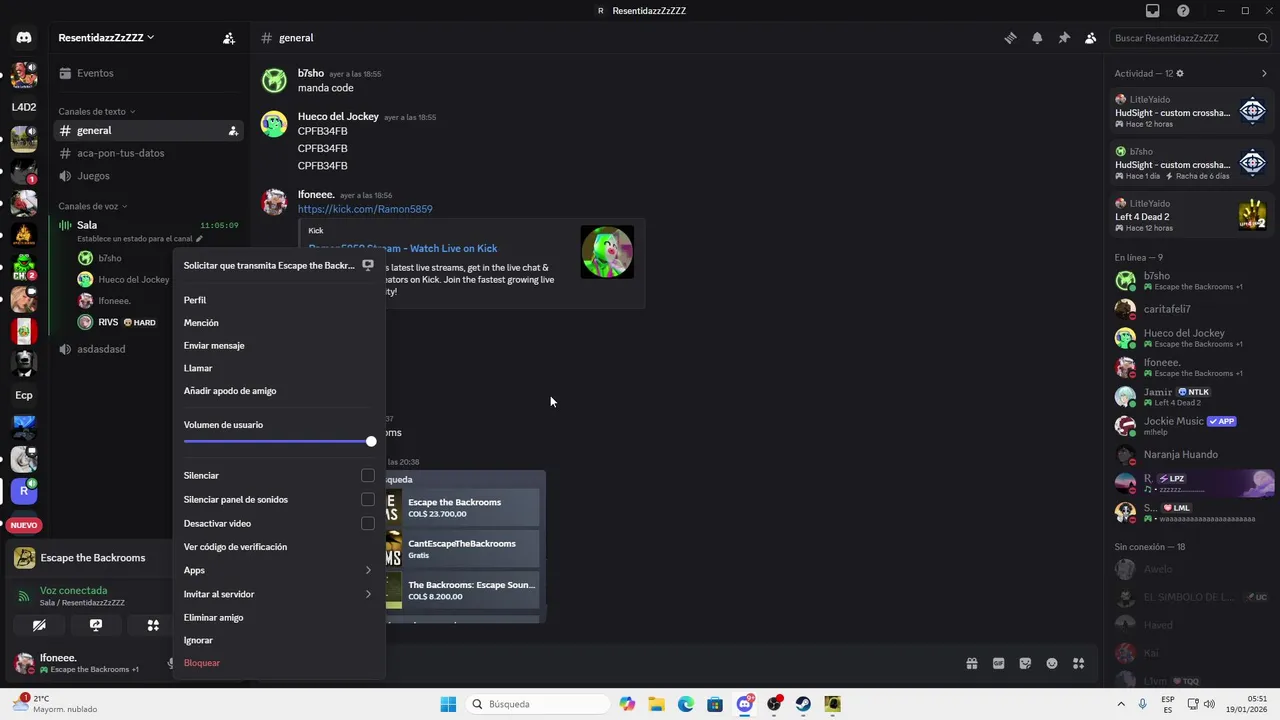Expand the Actividad panel chevron
The width and height of the screenshot is (1280, 720).
coord(1264,73)
